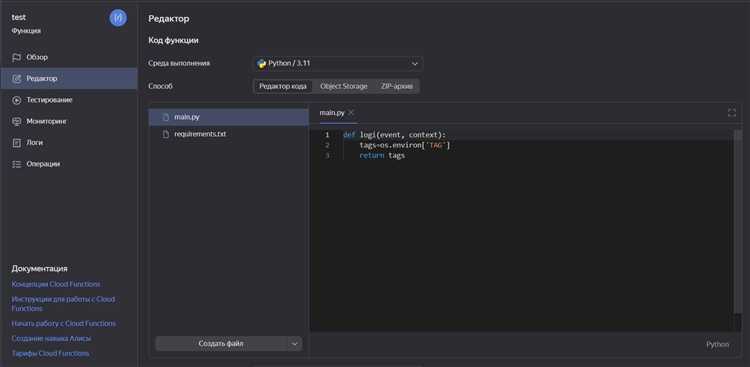
Task: Click file icon next to requirements.txt
Action: (x=166, y=134)
